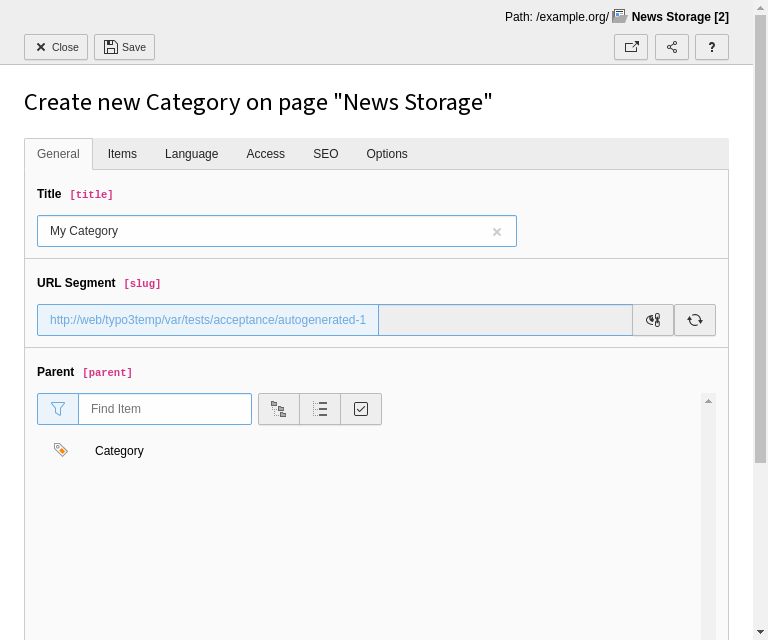Open the SEO tab
This screenshot has height=640, width=768.
click(325, 154)
